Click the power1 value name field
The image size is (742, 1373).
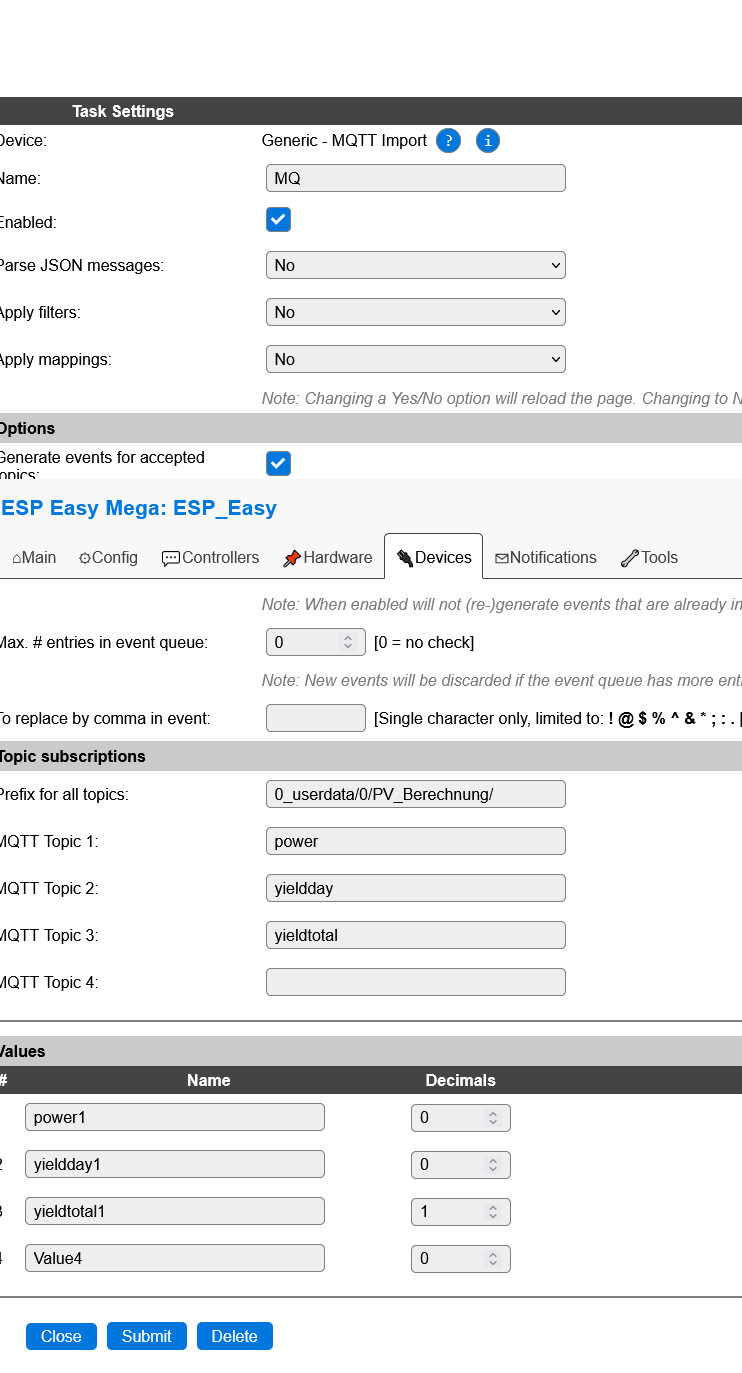coord(175,1117)
